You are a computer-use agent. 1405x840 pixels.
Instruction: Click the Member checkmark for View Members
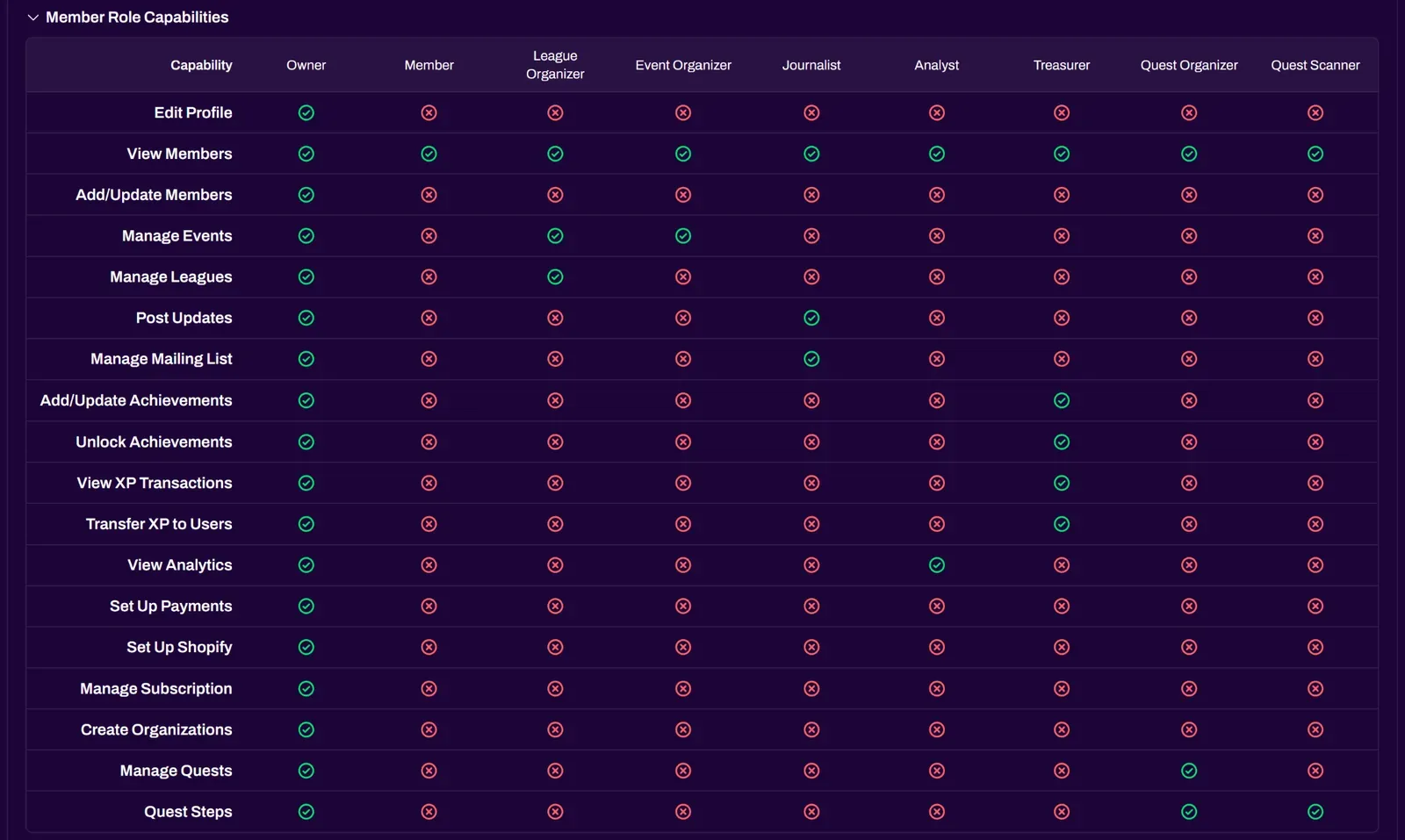click(x=429, y=154)
